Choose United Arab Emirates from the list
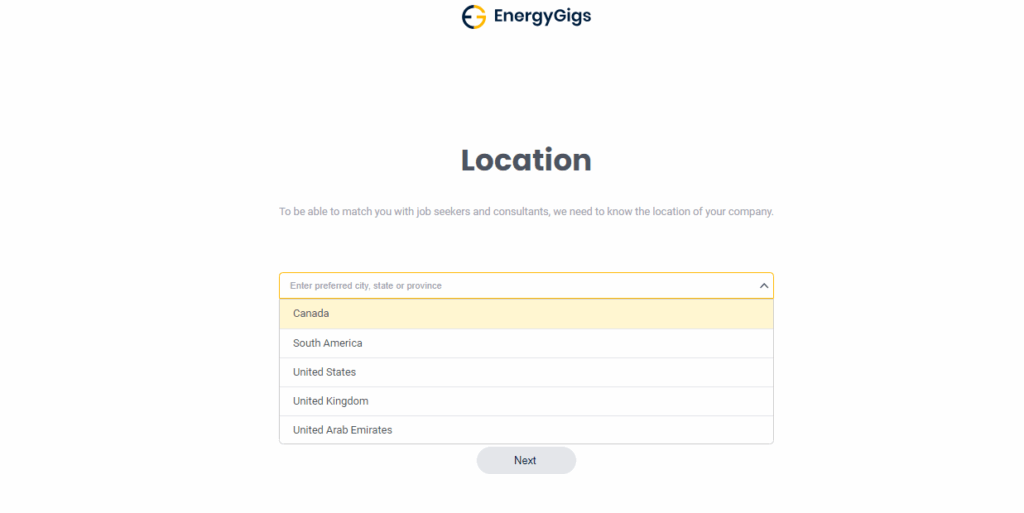Screen dimensions: 1024x513 click(342, 430)
